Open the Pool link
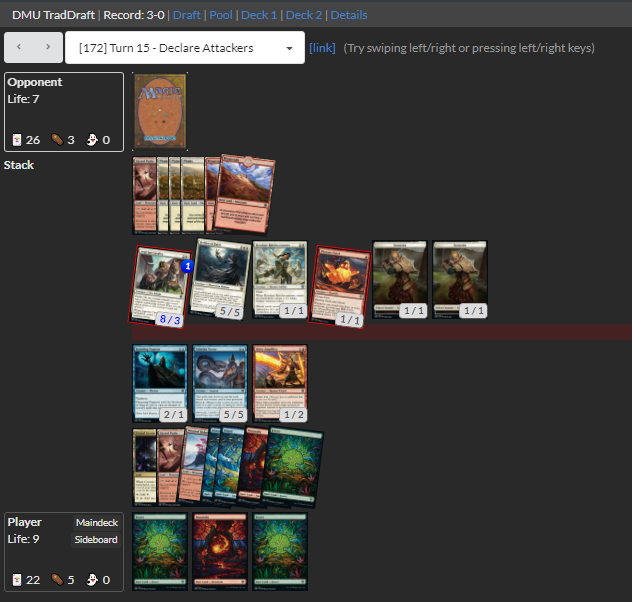The image size is (632, 602). pos(220,15)
